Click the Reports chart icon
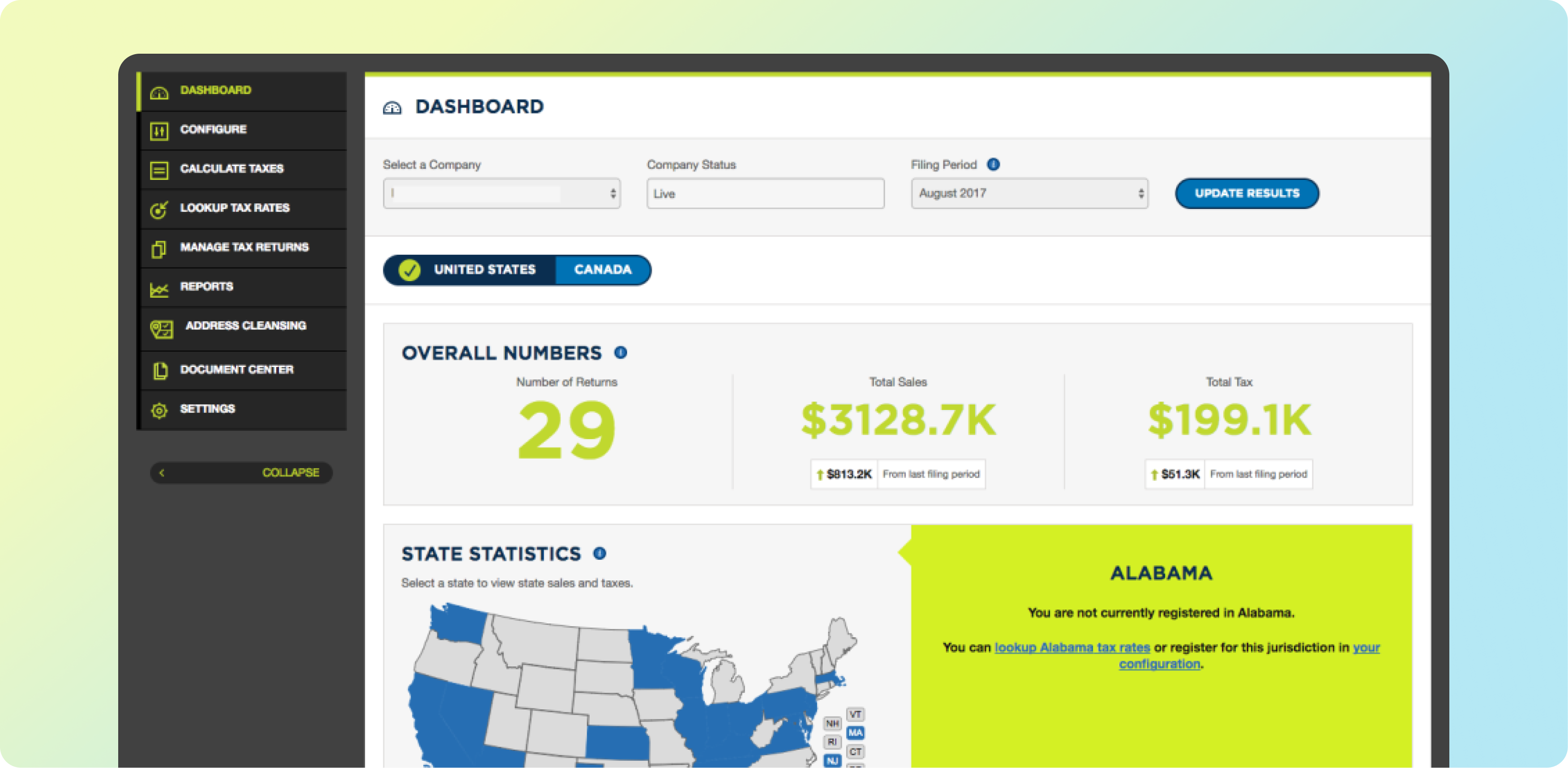Image resolution: width=1568 pixels, height=768 pixels. click(159, 289)
